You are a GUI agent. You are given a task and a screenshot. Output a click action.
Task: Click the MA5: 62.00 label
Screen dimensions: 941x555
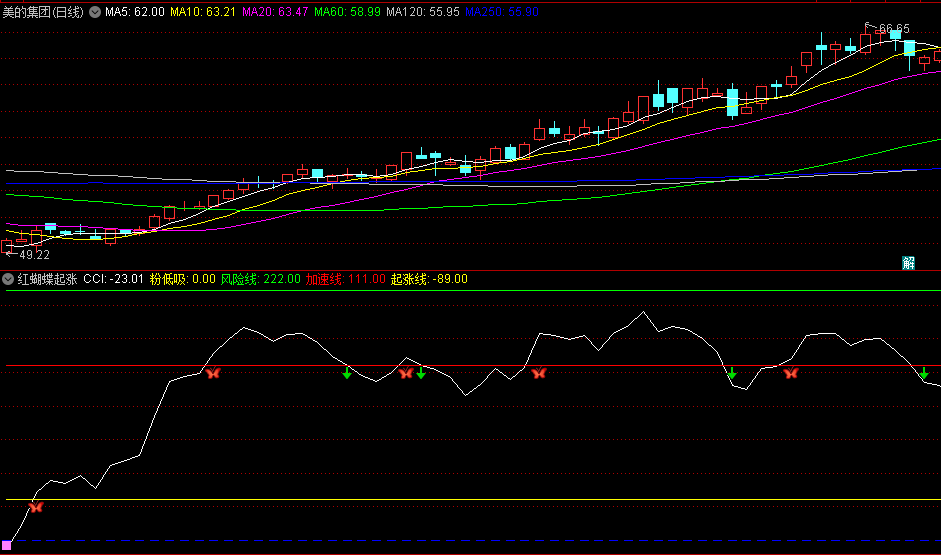(x=134, y=12)
